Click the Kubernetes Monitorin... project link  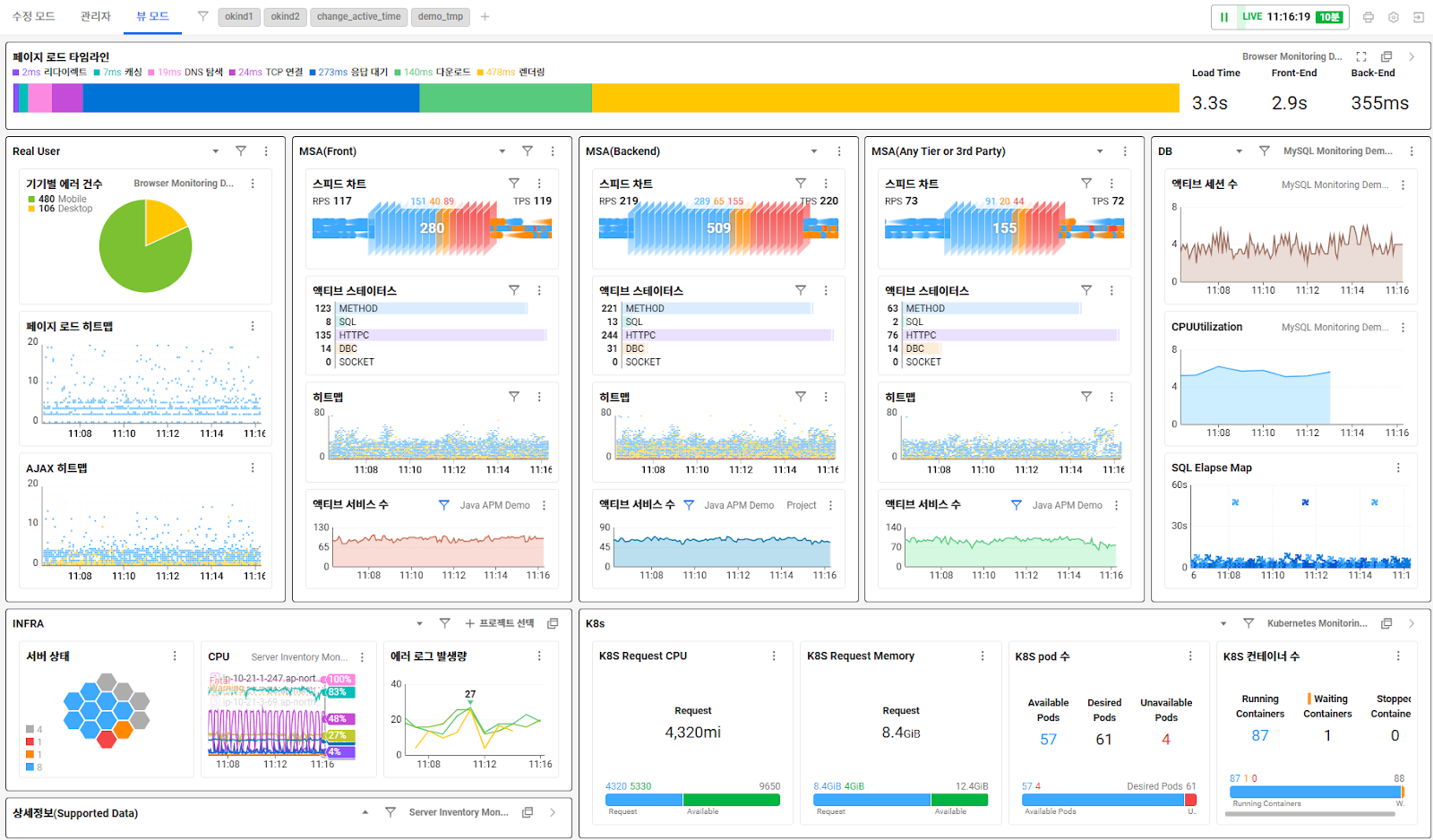point(1317,623)
